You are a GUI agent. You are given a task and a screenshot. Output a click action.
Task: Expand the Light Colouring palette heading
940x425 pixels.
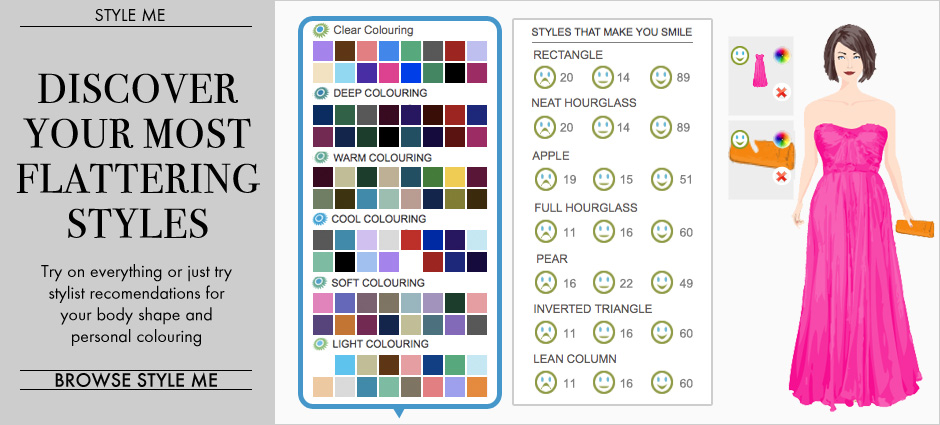coord(380,345)
